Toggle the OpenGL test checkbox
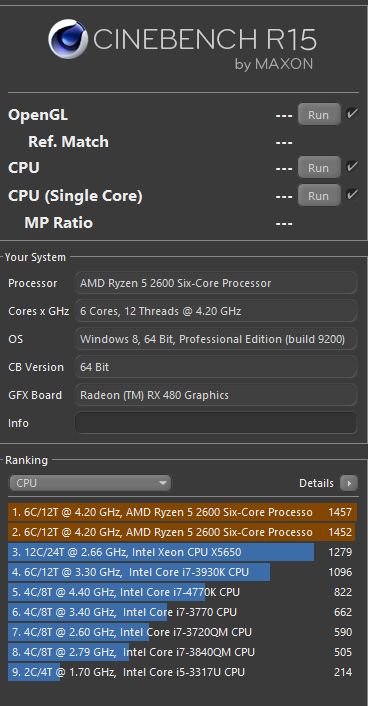 (x=352, y=114)
